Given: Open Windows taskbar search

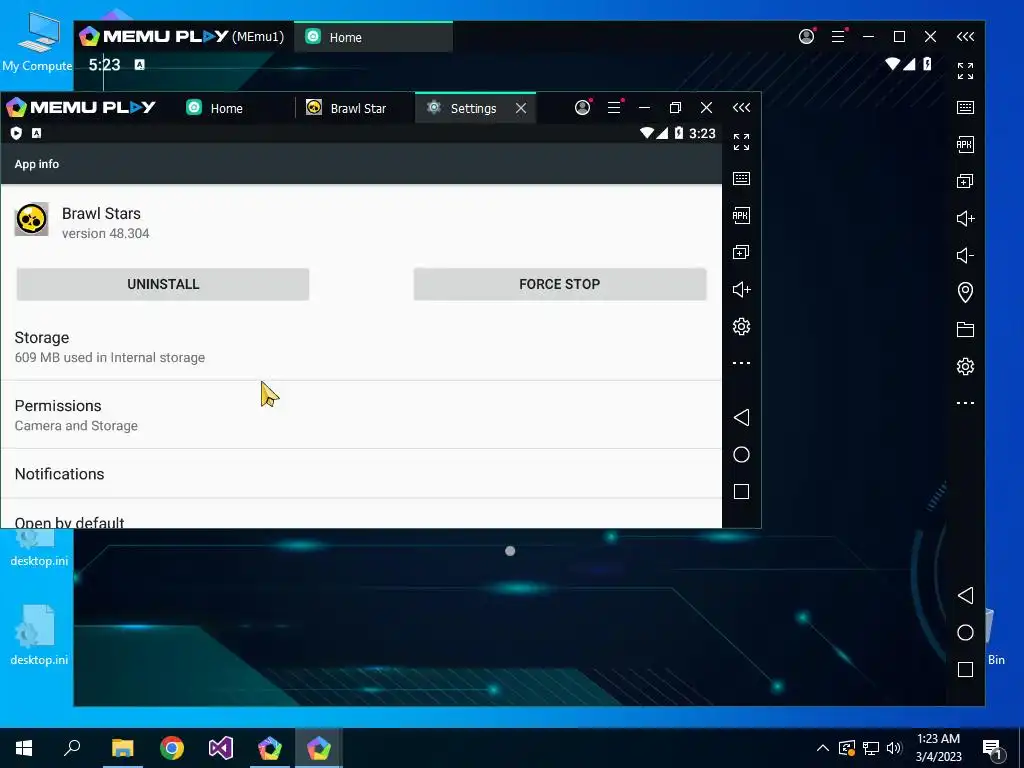Looking at the screenshot, I should pyautogui.click(x=72, y=748).
